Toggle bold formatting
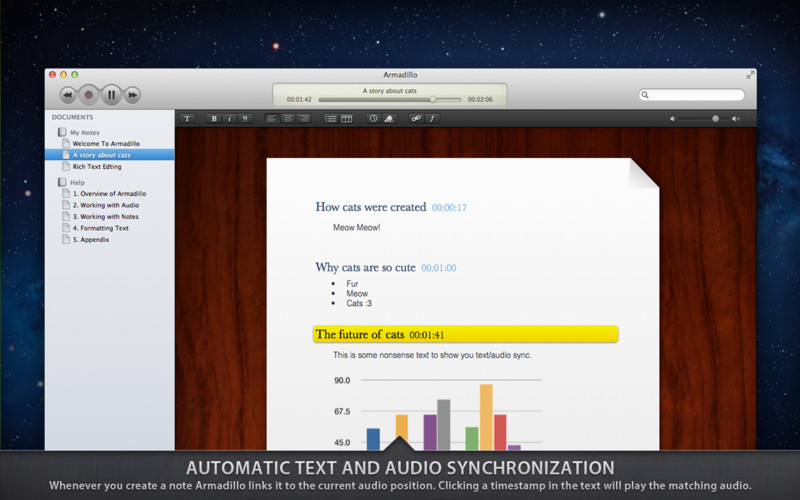The width and height of the screenshot is (800, 500). click(214, 118)
